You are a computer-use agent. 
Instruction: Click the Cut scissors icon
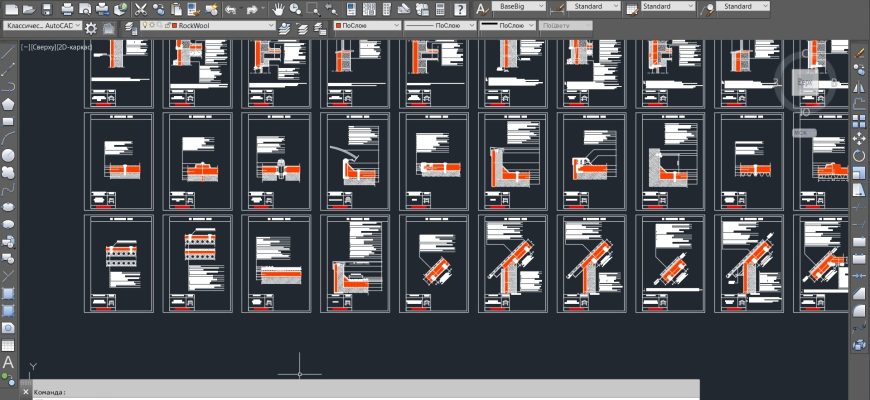click(x=140, y=8)
